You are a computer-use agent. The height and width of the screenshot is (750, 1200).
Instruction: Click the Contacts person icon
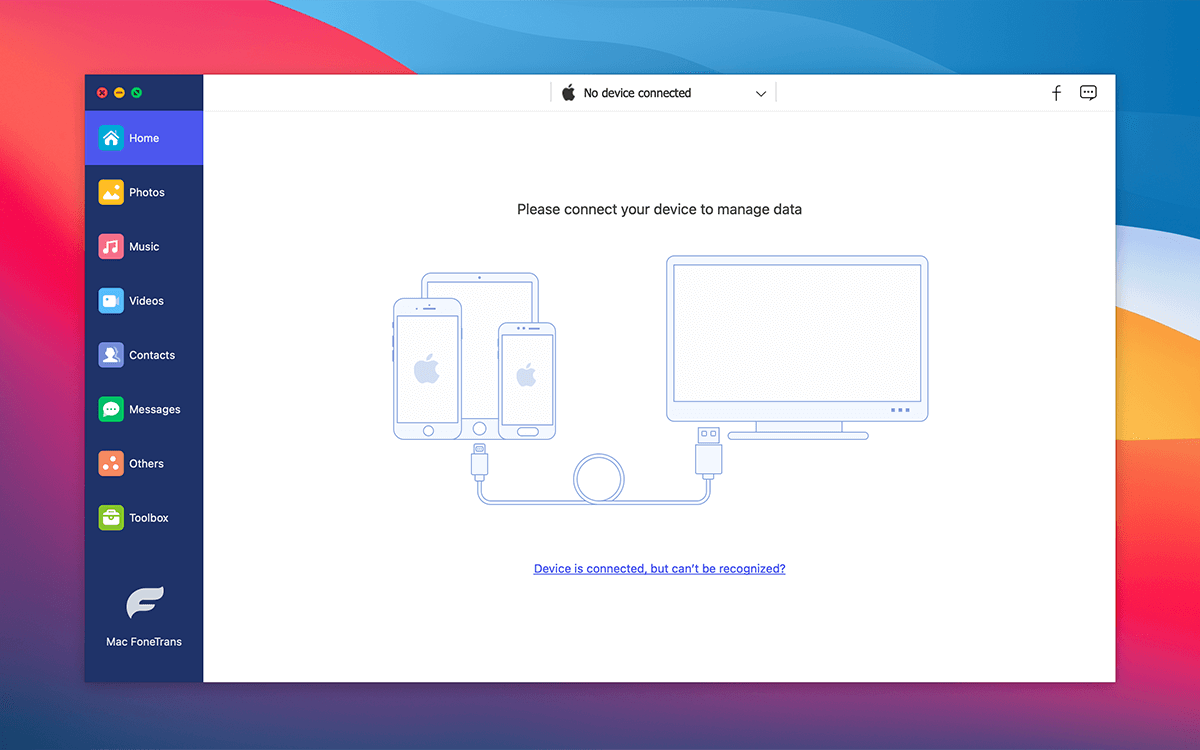(111, 355)
